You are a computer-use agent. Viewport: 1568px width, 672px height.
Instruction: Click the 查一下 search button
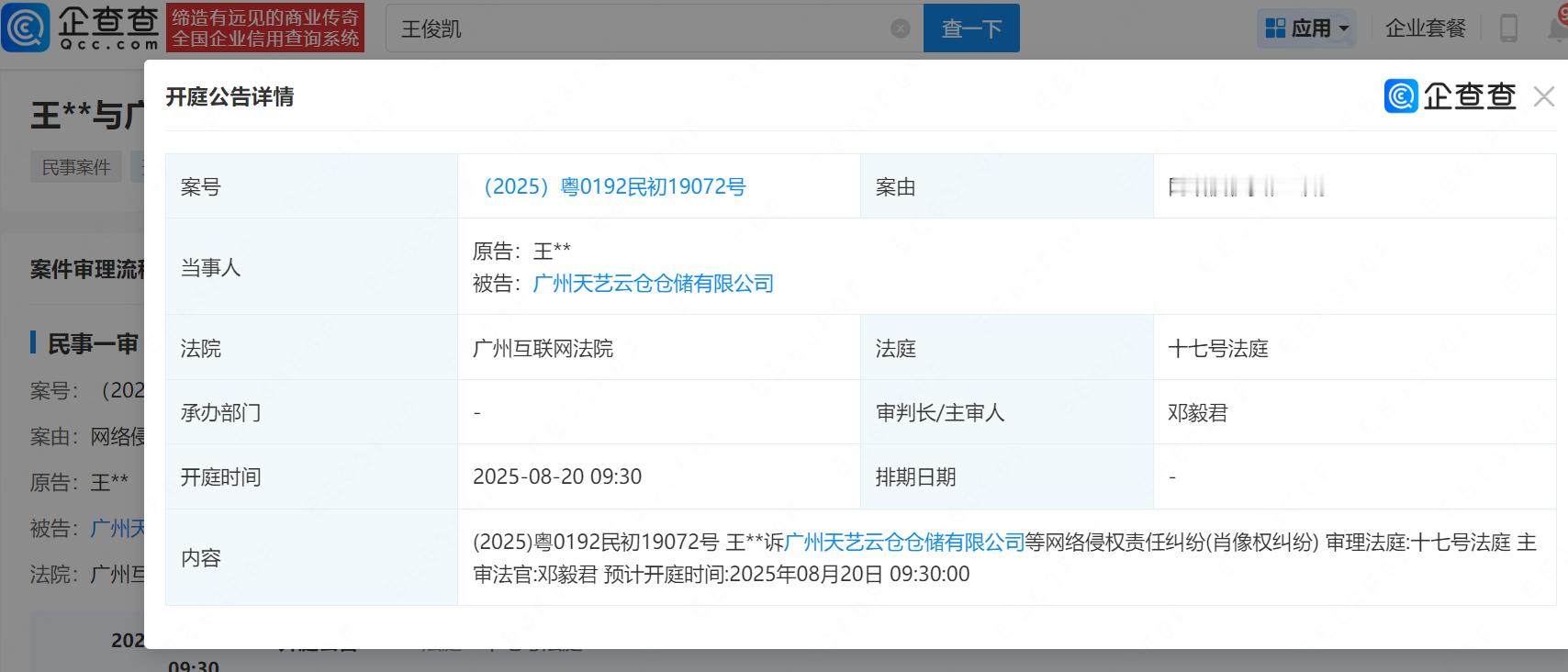tap(971, 28)
